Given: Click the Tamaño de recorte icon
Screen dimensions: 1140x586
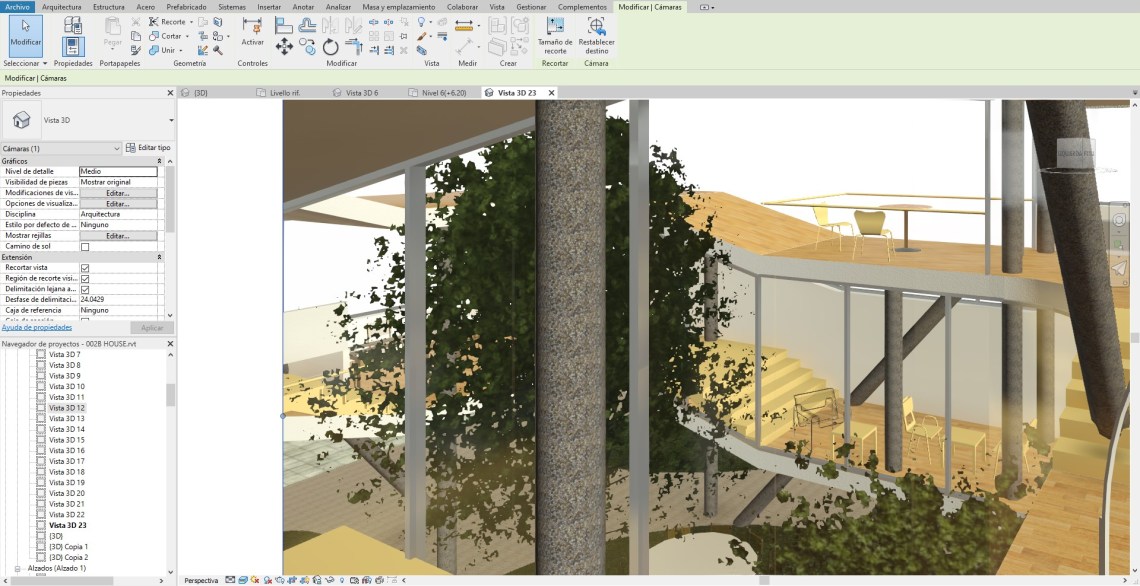Looking at the screenshot, I should coord(554,33).
